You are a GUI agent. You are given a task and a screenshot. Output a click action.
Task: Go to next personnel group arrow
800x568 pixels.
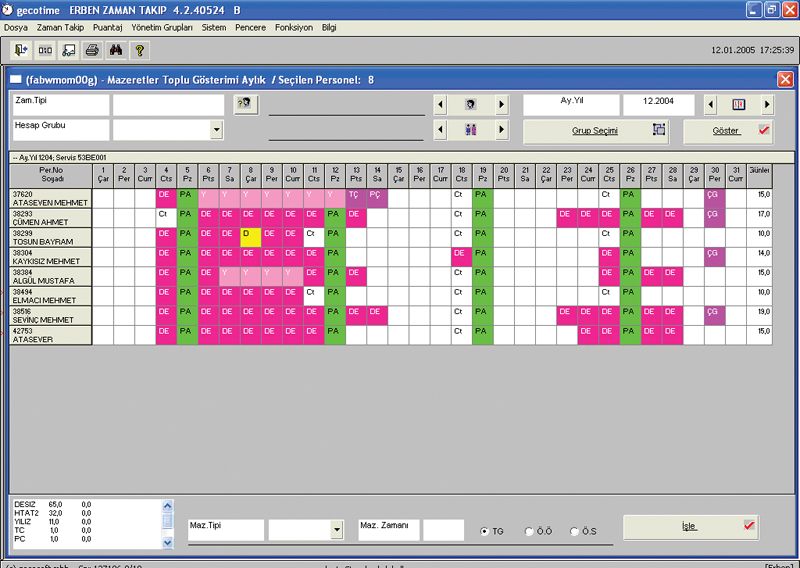click(502, 130)
